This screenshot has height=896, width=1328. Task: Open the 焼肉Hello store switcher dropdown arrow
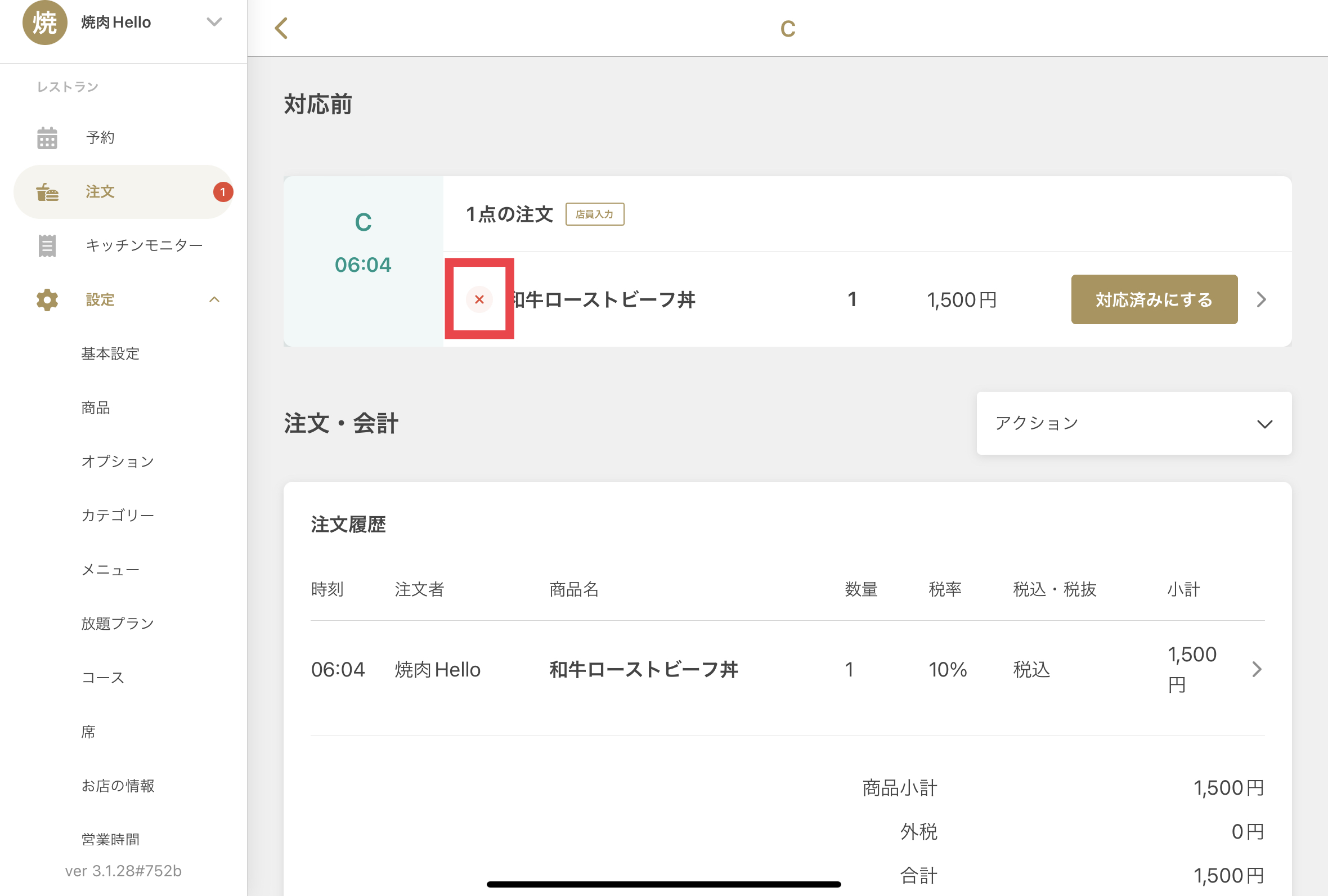tap(214, 23)
